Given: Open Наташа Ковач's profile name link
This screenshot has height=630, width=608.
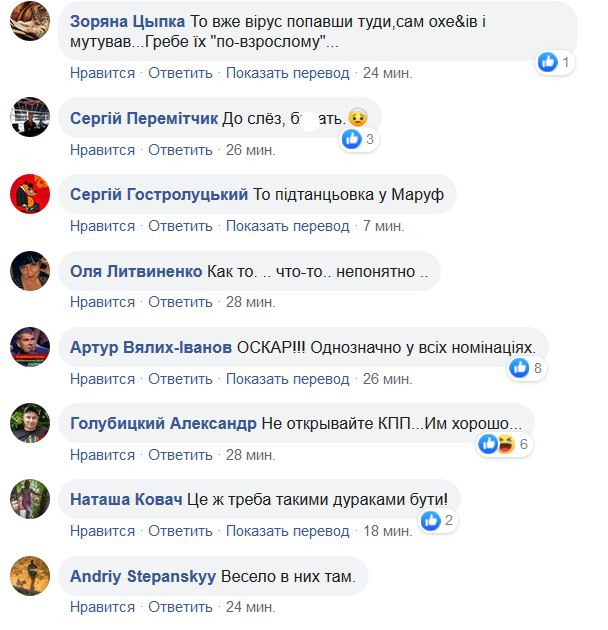Looking at the screenshot, I should [x=126, y=499].
